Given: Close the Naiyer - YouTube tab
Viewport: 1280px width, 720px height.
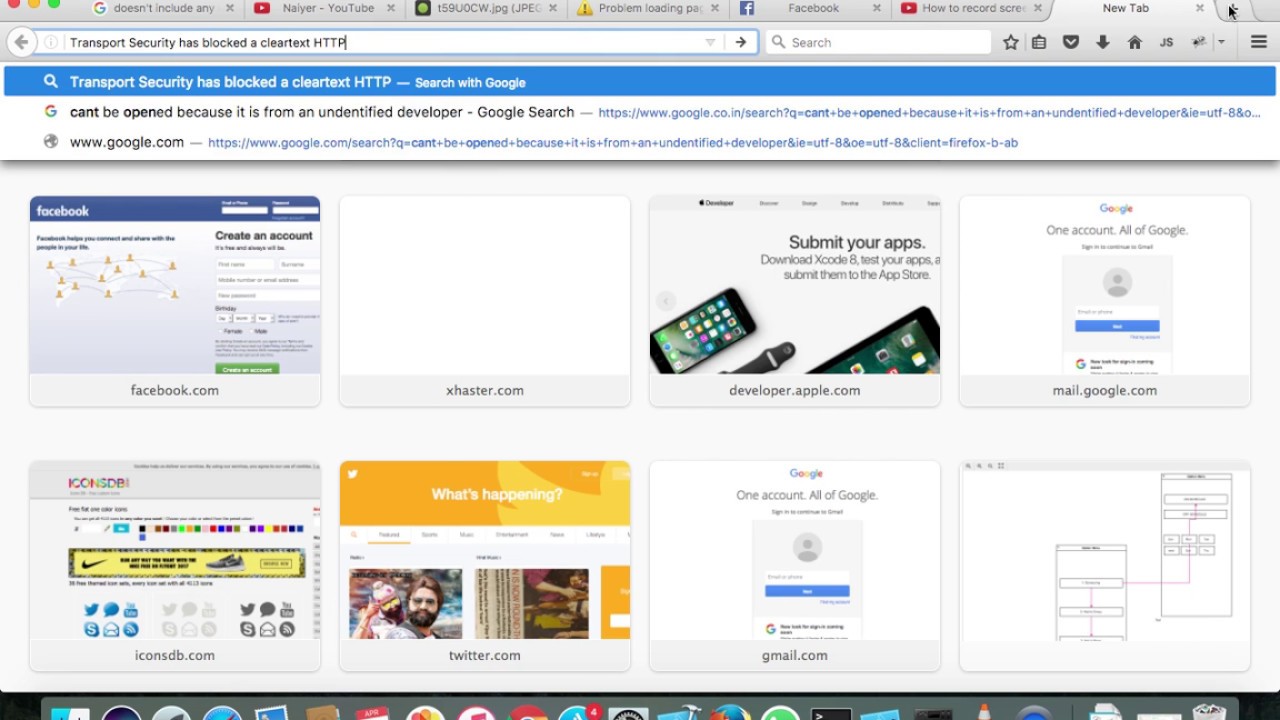Looking at the screenshot, I should pos(390,8).
